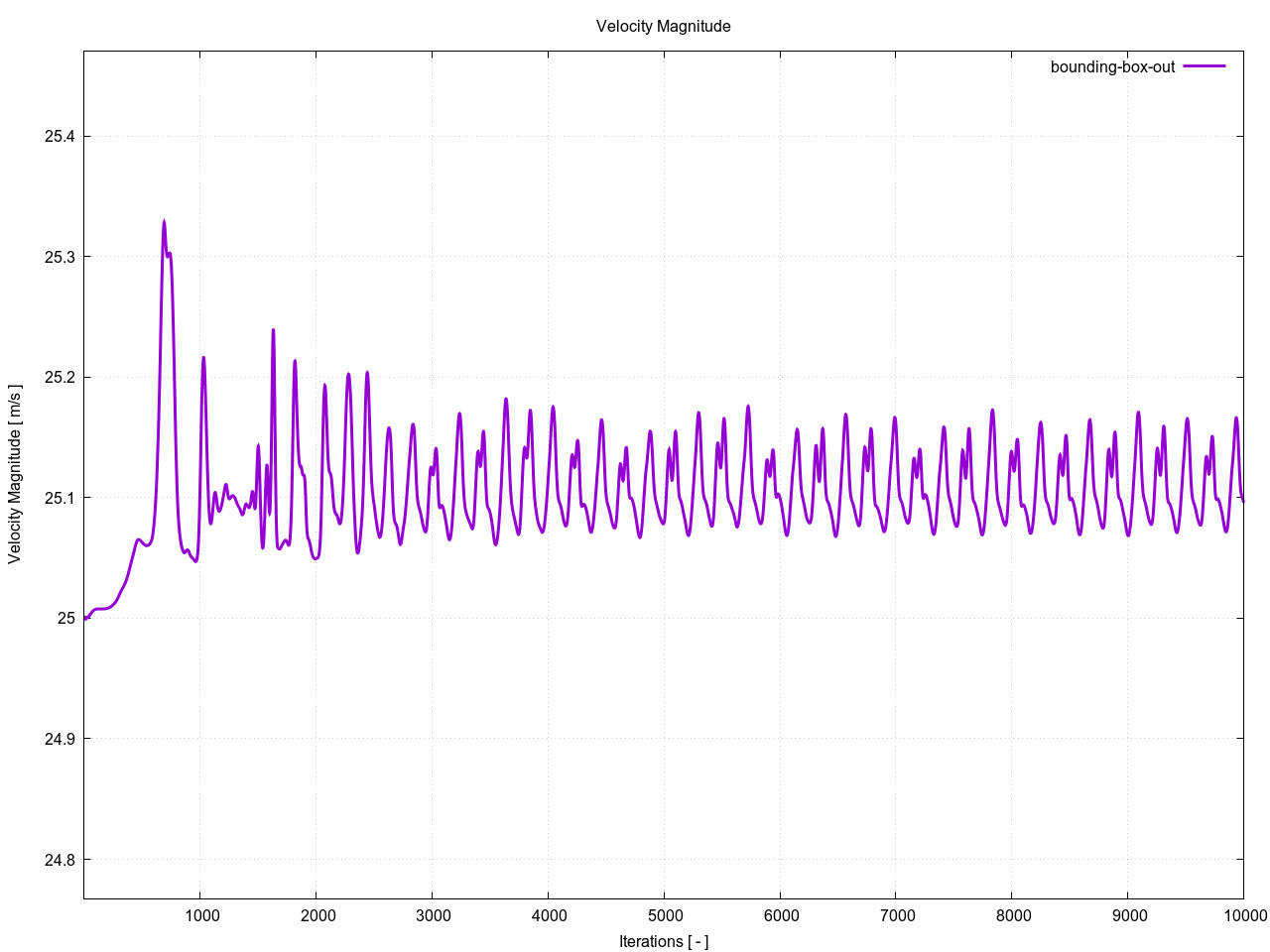Click the 4000 tick label on x-axis
The width and height of the screenshot is (1270, 952).
(549, 915)
